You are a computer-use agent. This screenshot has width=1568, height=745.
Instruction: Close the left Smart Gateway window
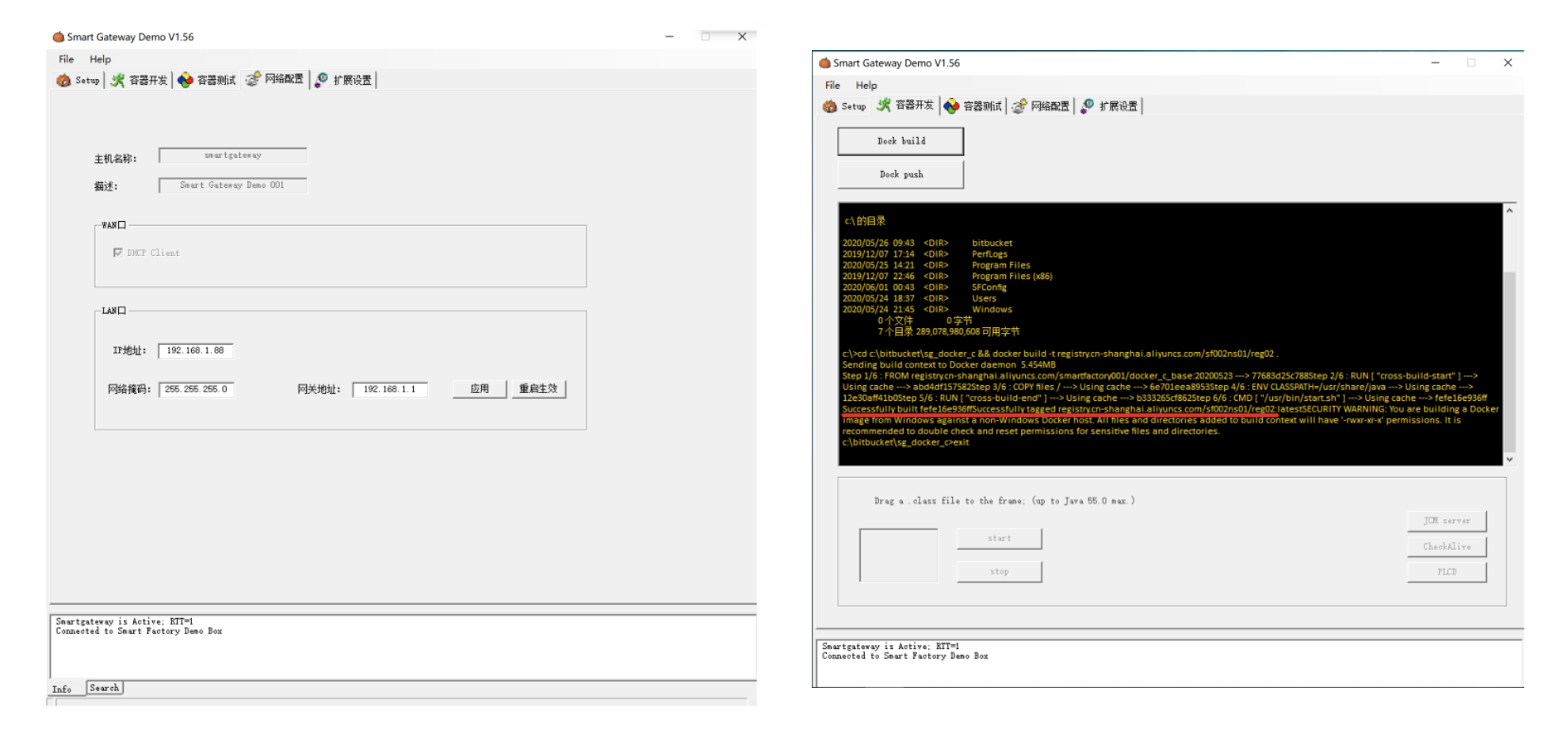(742, 36)
